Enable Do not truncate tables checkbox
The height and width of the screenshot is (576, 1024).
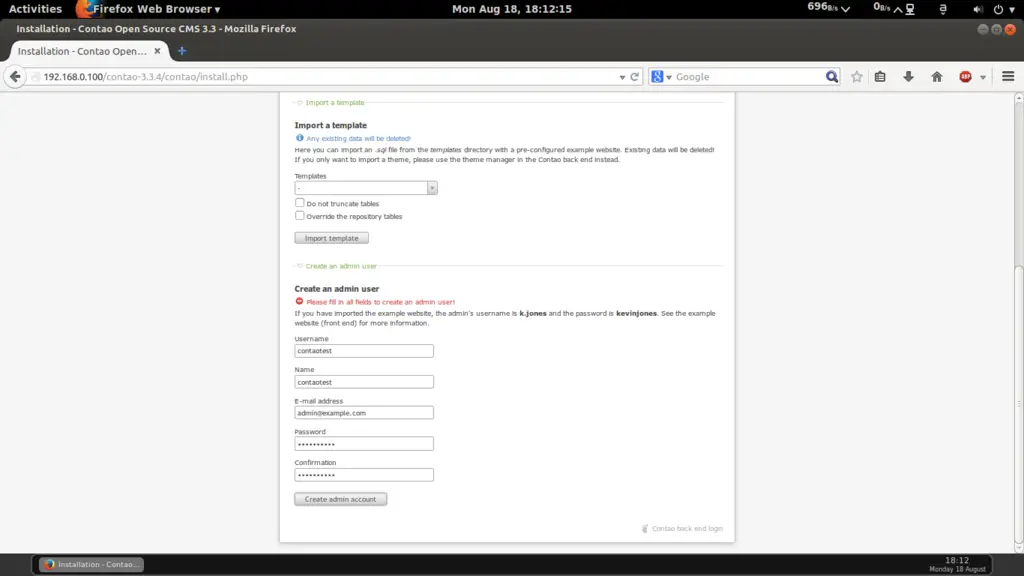(299, 203)
